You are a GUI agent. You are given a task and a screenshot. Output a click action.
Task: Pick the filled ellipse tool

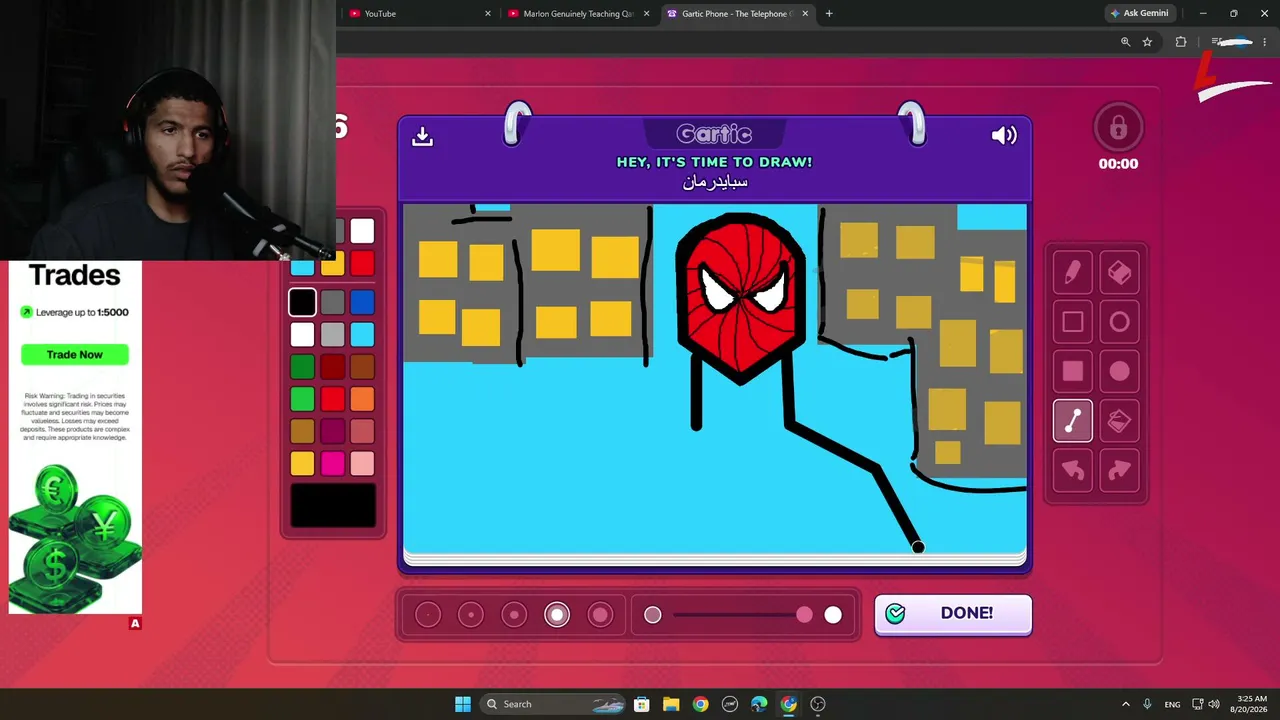1119,371
